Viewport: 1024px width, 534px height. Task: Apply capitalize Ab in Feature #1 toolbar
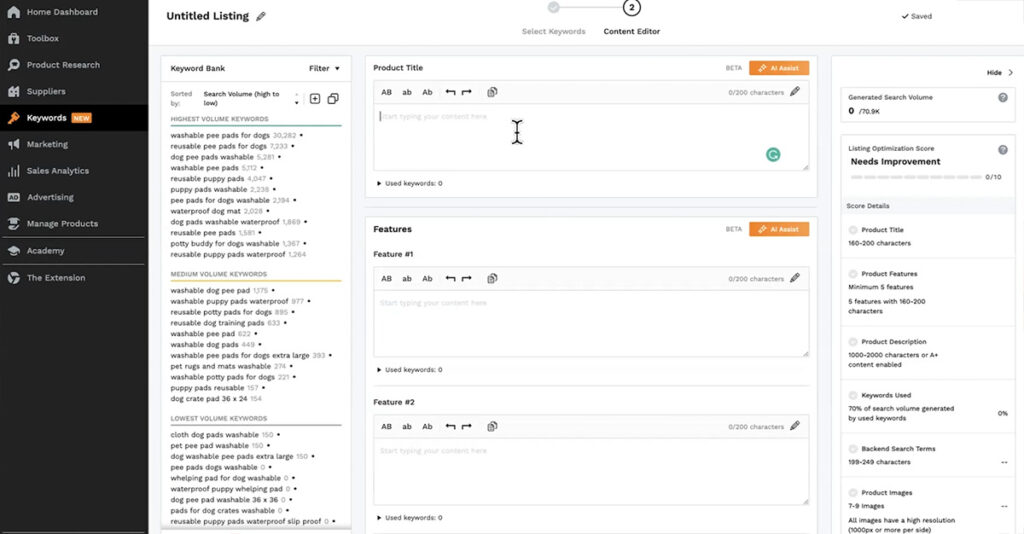[x=427, y=279]
